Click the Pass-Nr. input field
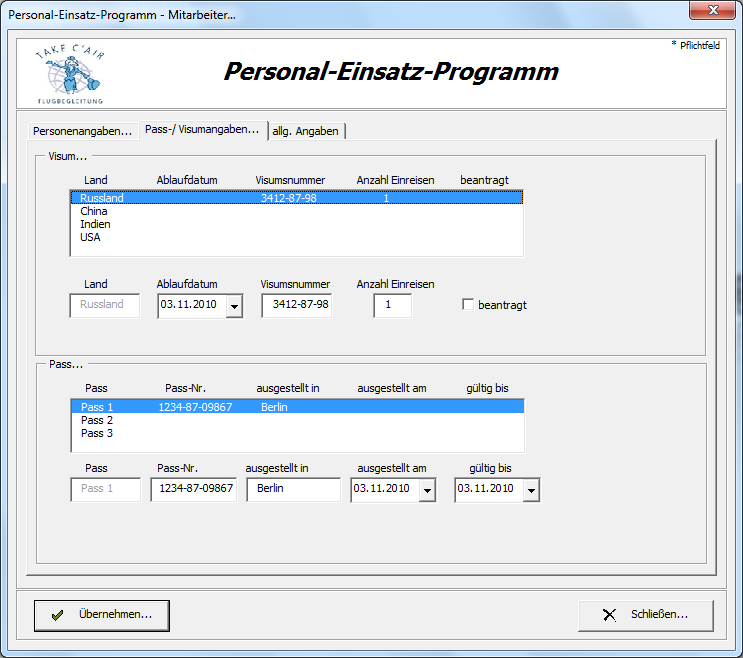 point(193,489)
